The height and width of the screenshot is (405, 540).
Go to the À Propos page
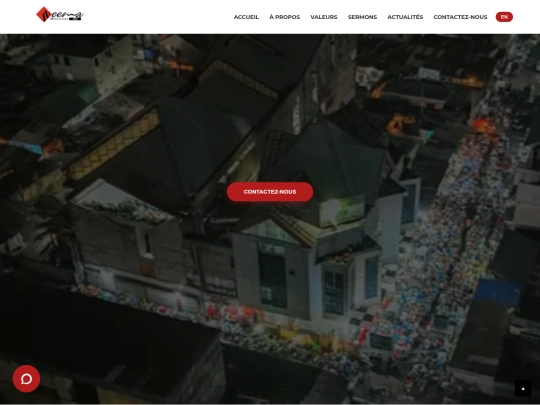pyautogui.click(x=284, y=17)
